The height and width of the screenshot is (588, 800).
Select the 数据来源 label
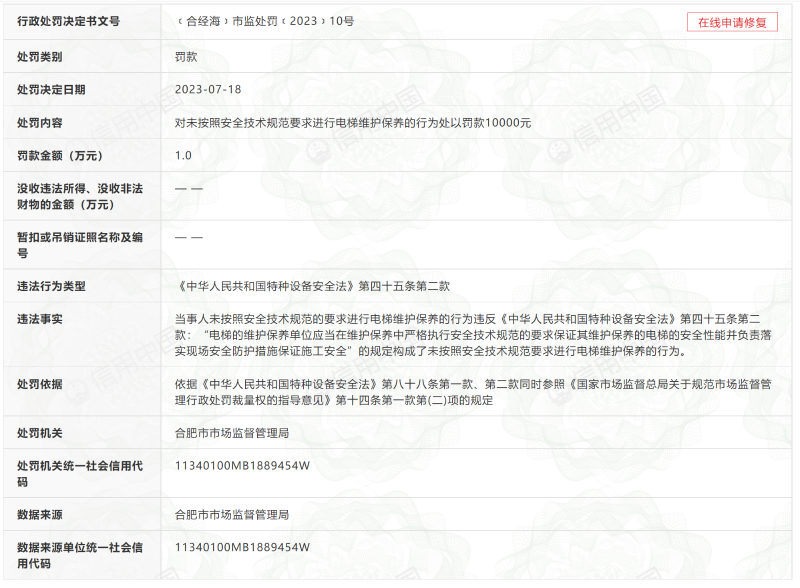(x=40, y=514)
